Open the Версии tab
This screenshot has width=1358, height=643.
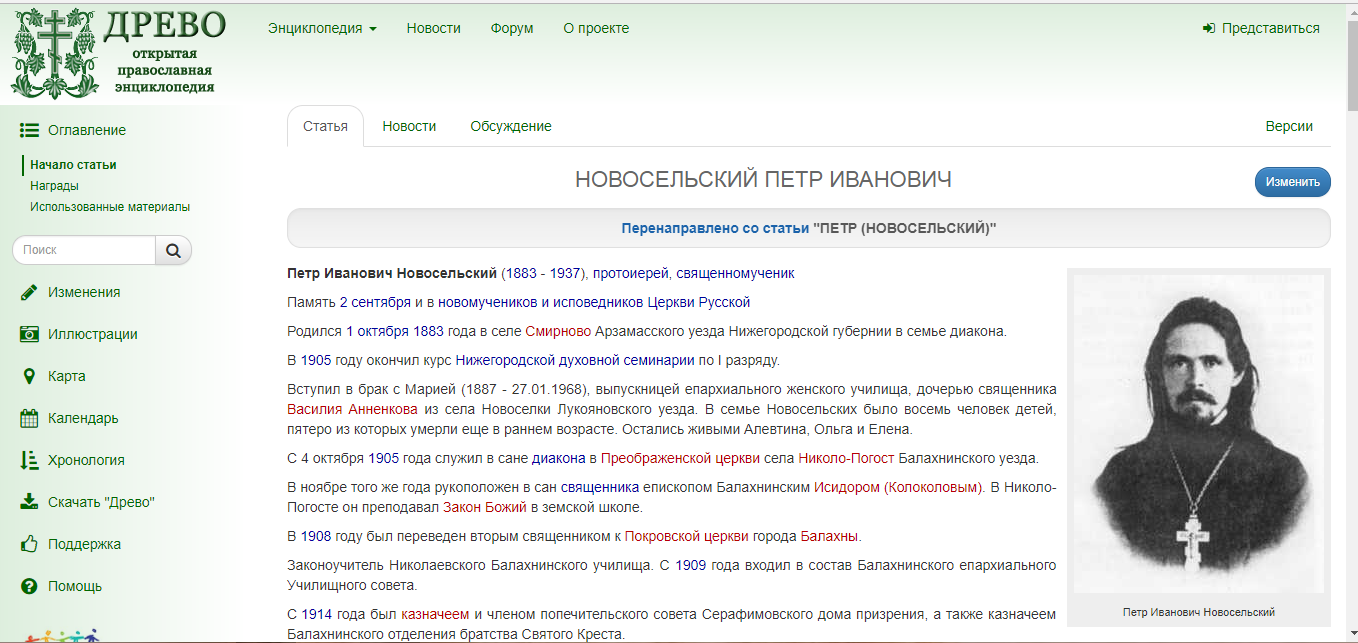[x=1289, y=126]
